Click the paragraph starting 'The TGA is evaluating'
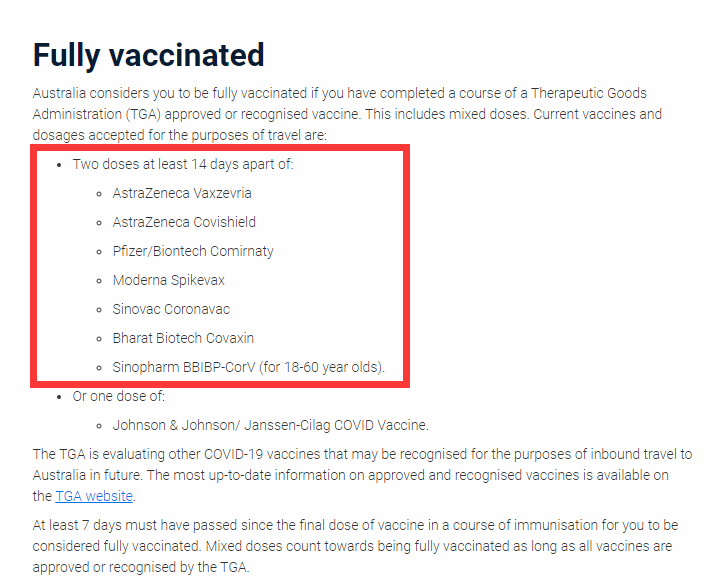707x582 pixels. coord(362,475)
